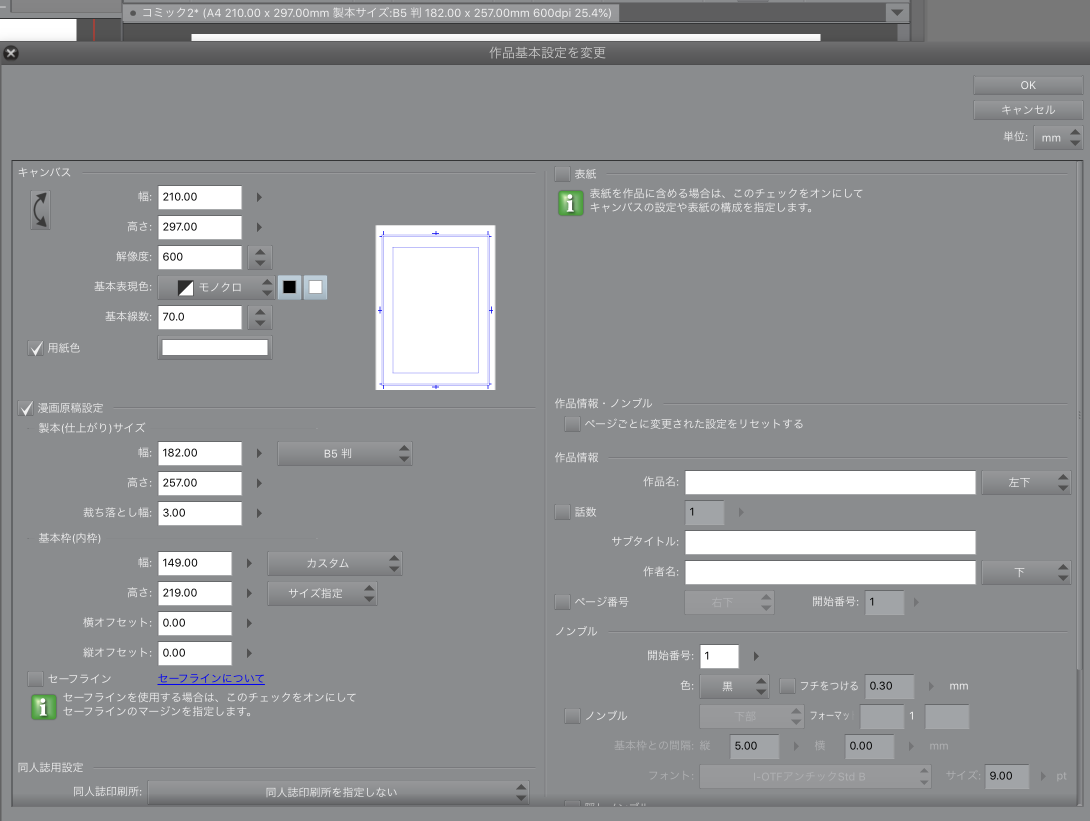Open the document tab list dropdown arrow
This screenshot has width=1090, height=821.
(x=896, y=13)
